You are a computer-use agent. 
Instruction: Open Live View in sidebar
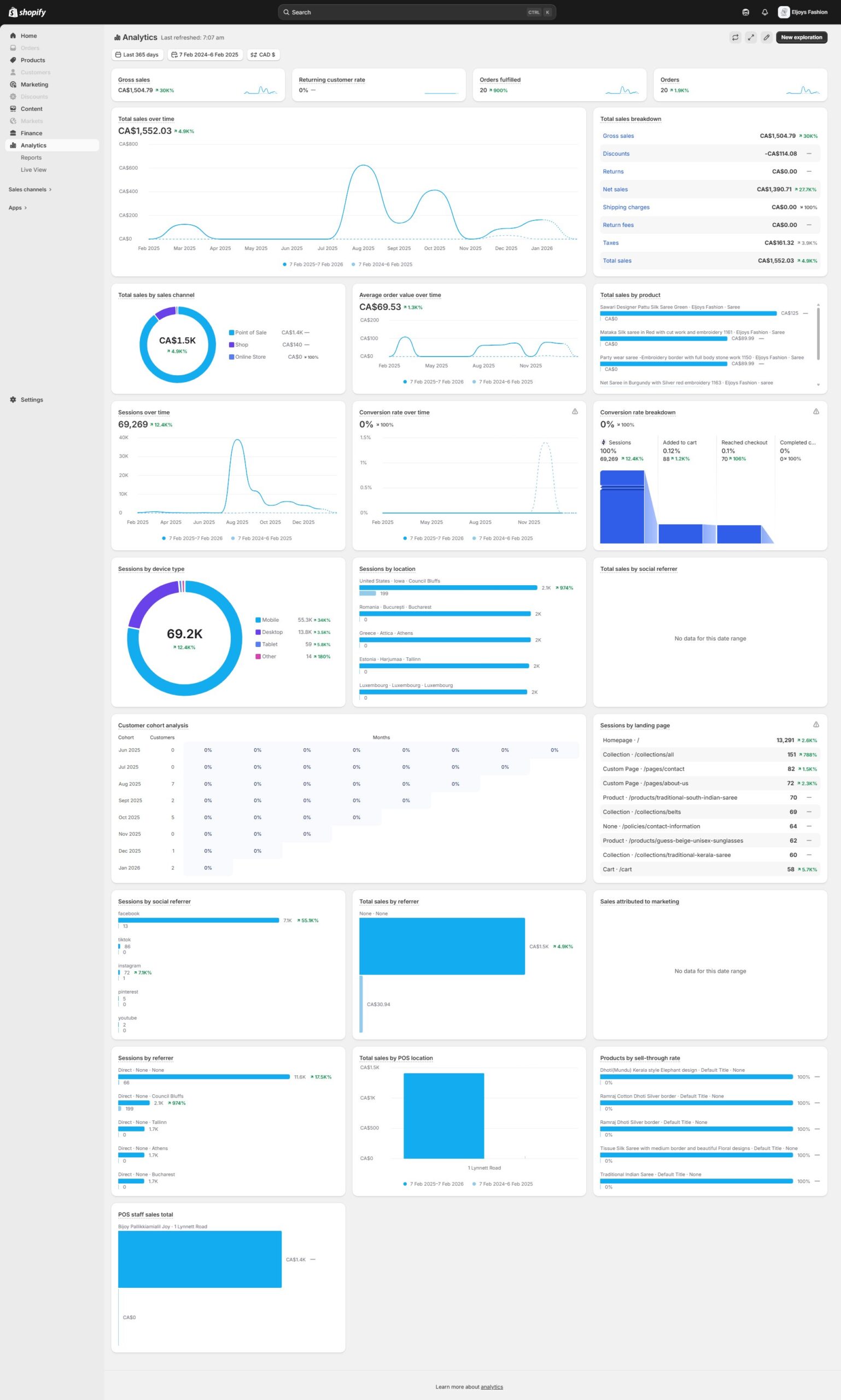pyautogui.click(x=33, y=170)
